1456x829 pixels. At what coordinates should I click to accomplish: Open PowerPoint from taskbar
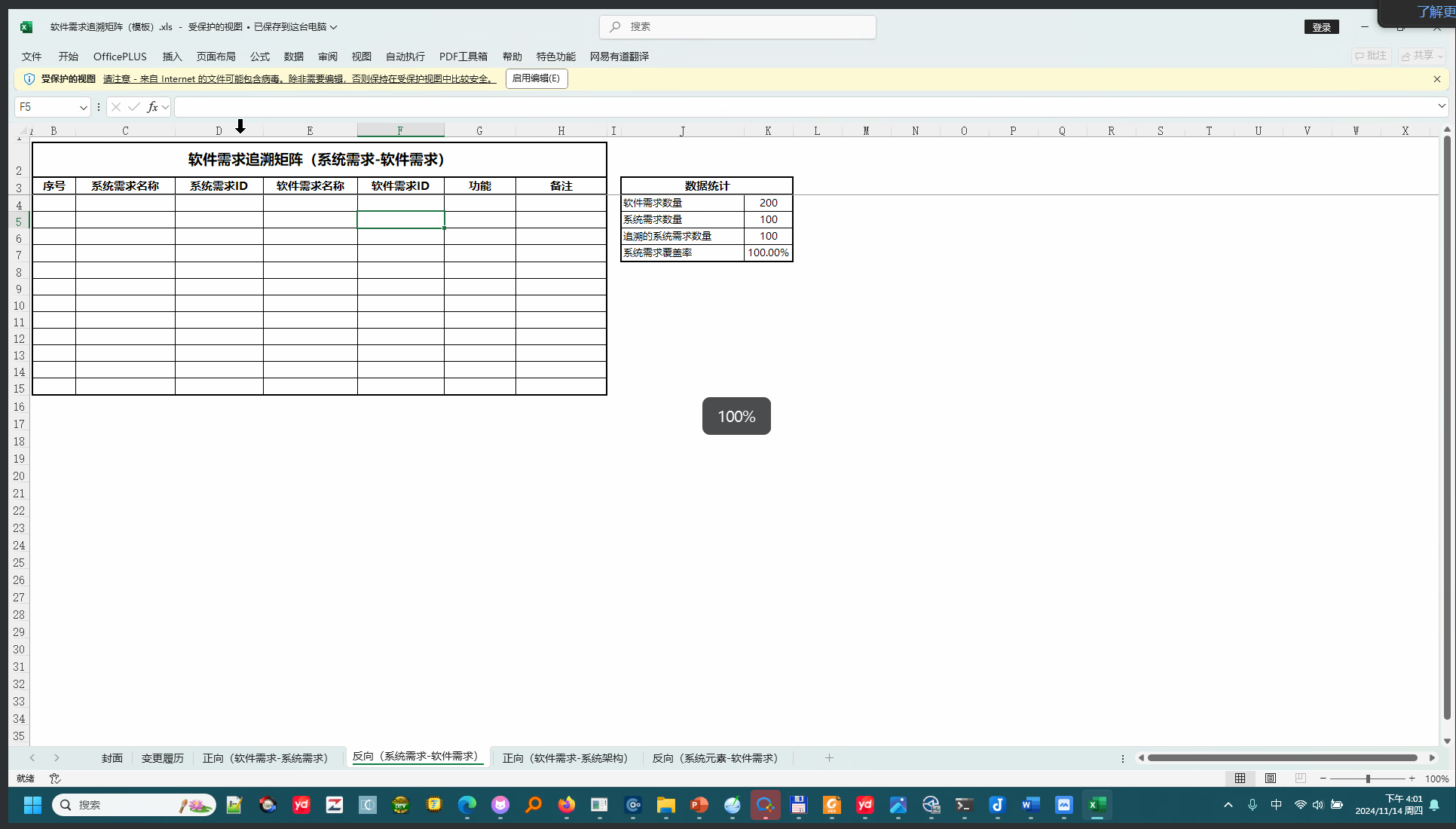[699, 805]
